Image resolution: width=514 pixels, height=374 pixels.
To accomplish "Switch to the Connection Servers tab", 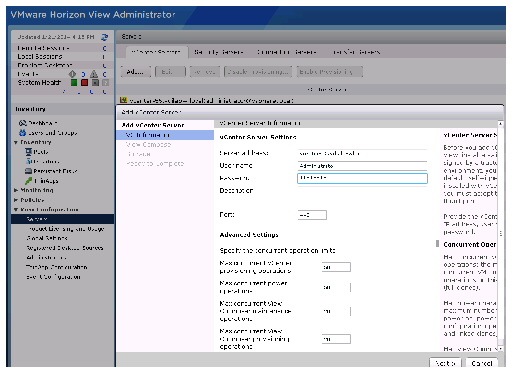I will click(286, 52).
